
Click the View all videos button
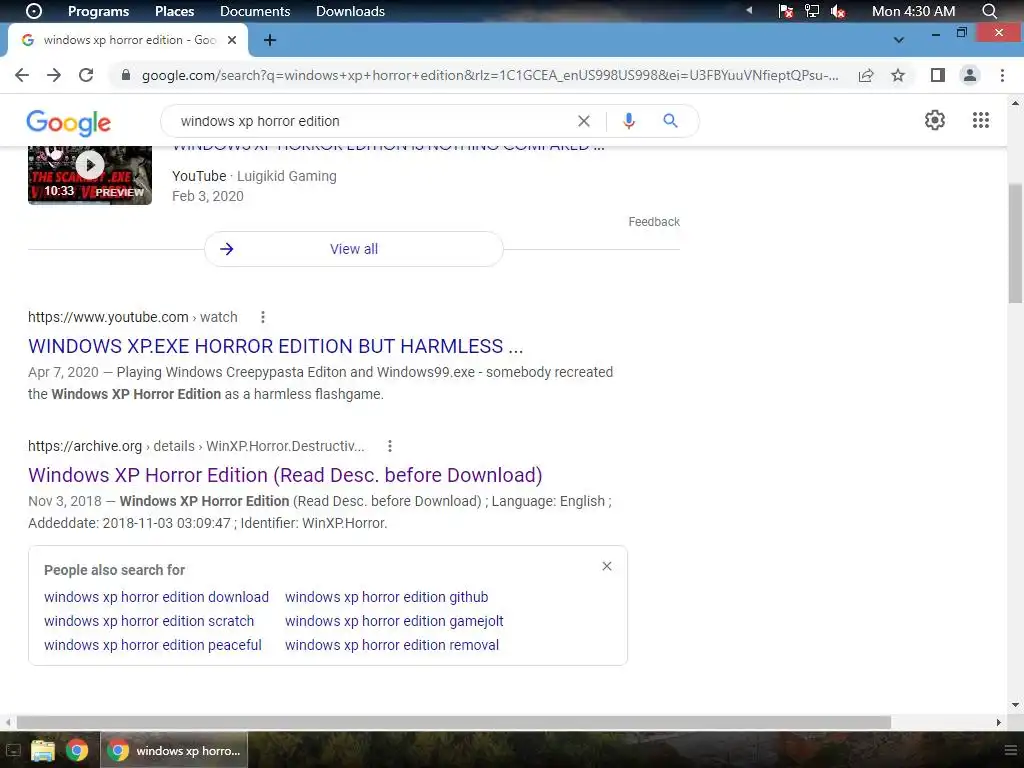coord(353,249)
